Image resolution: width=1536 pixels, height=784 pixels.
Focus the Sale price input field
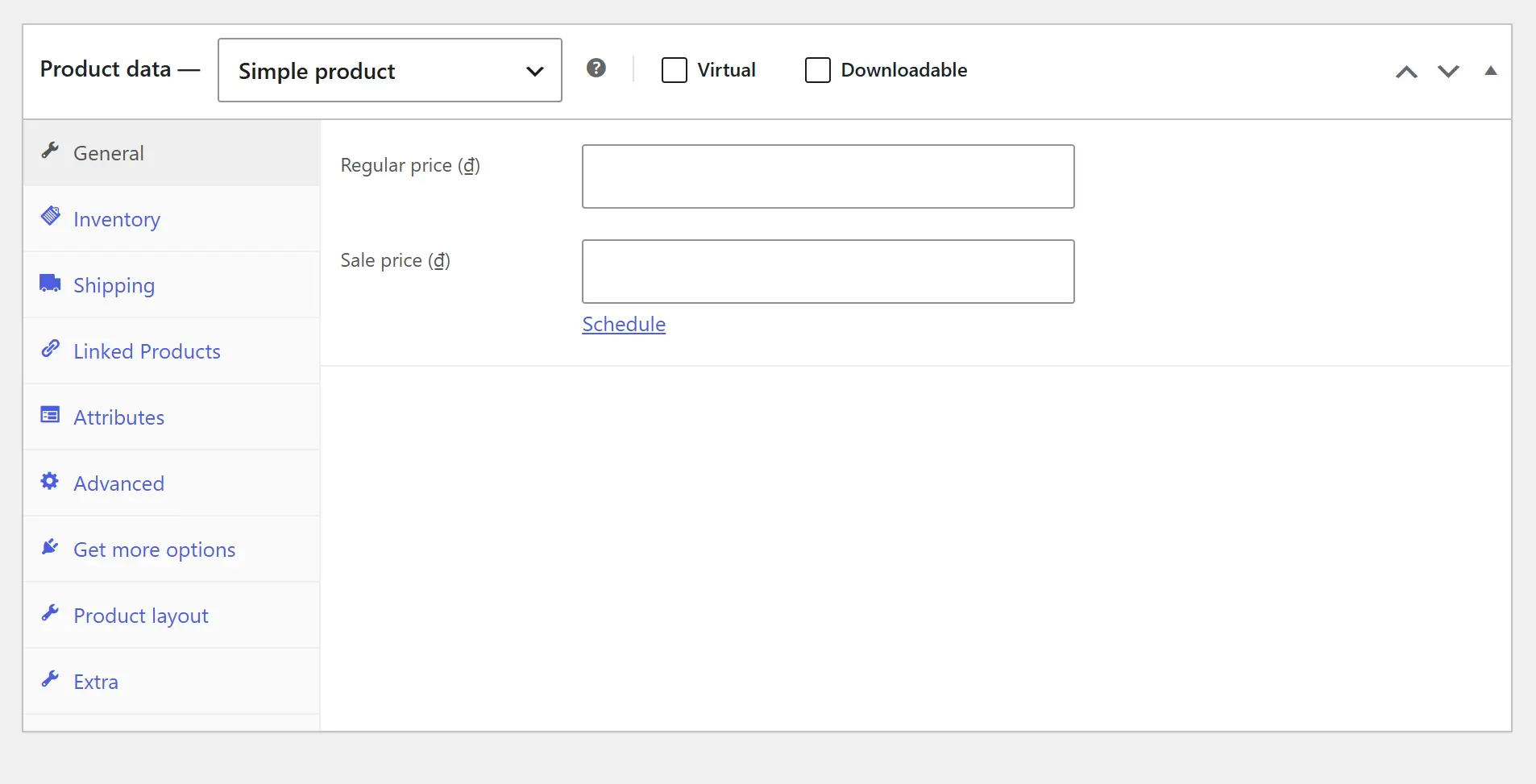828,272
